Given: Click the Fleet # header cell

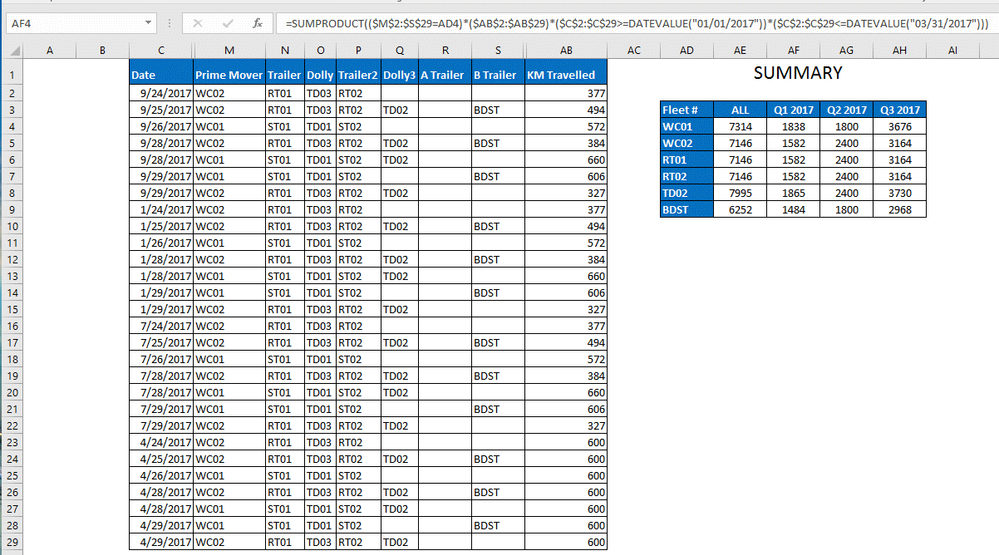Looking at the screenshot, I should (x=687, y=110).
